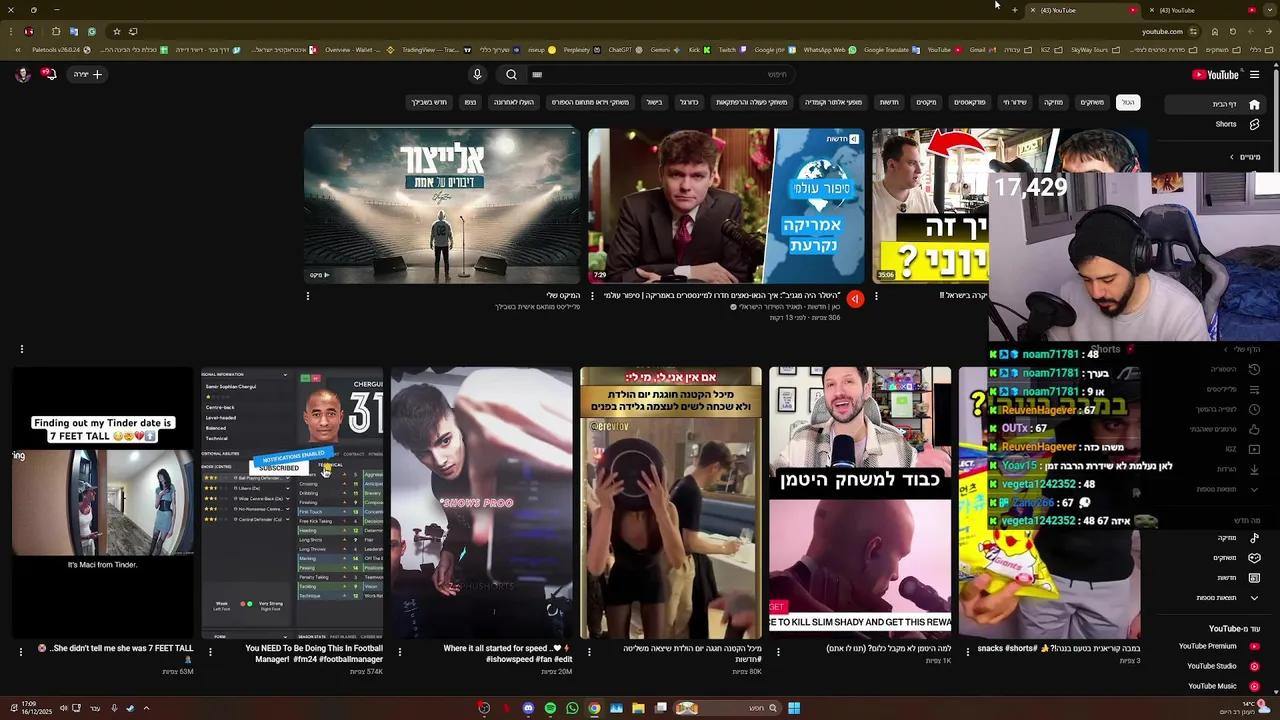Select the 'פודקאסטים' filter chip
The image size is (1280, 720).
[x=970, y=102]
